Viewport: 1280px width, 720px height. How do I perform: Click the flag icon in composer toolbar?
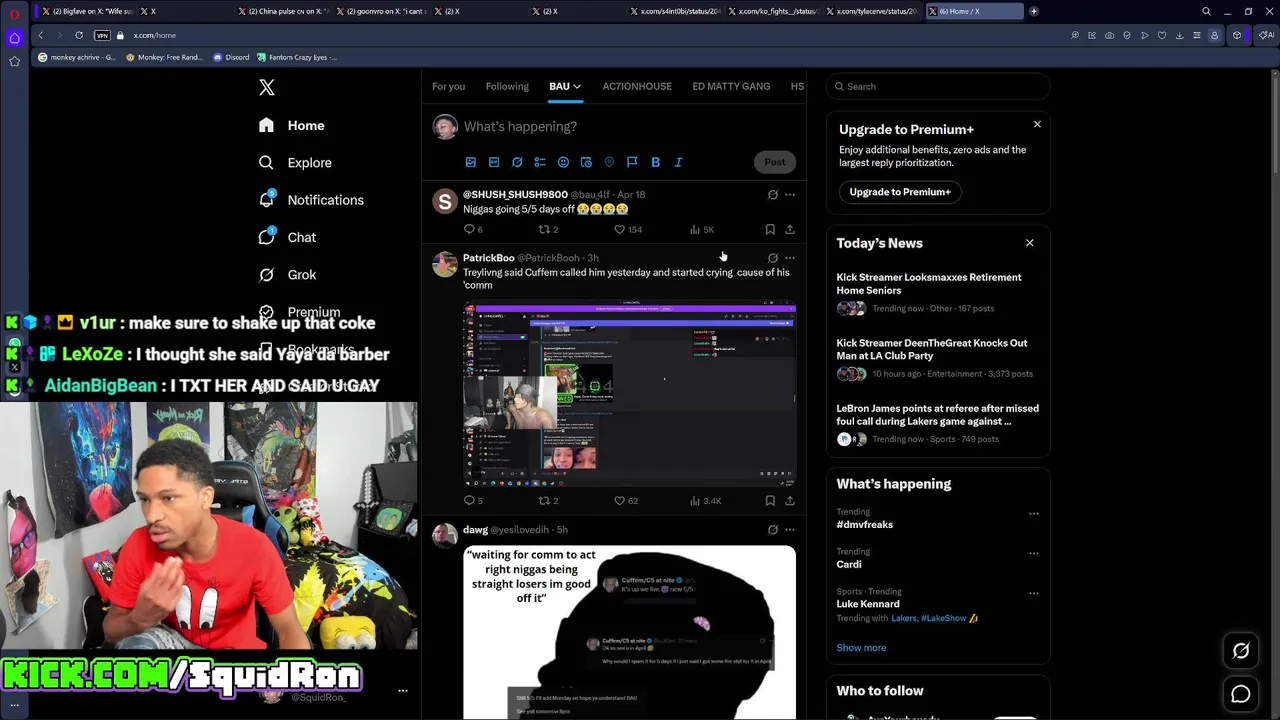[632, 162]
